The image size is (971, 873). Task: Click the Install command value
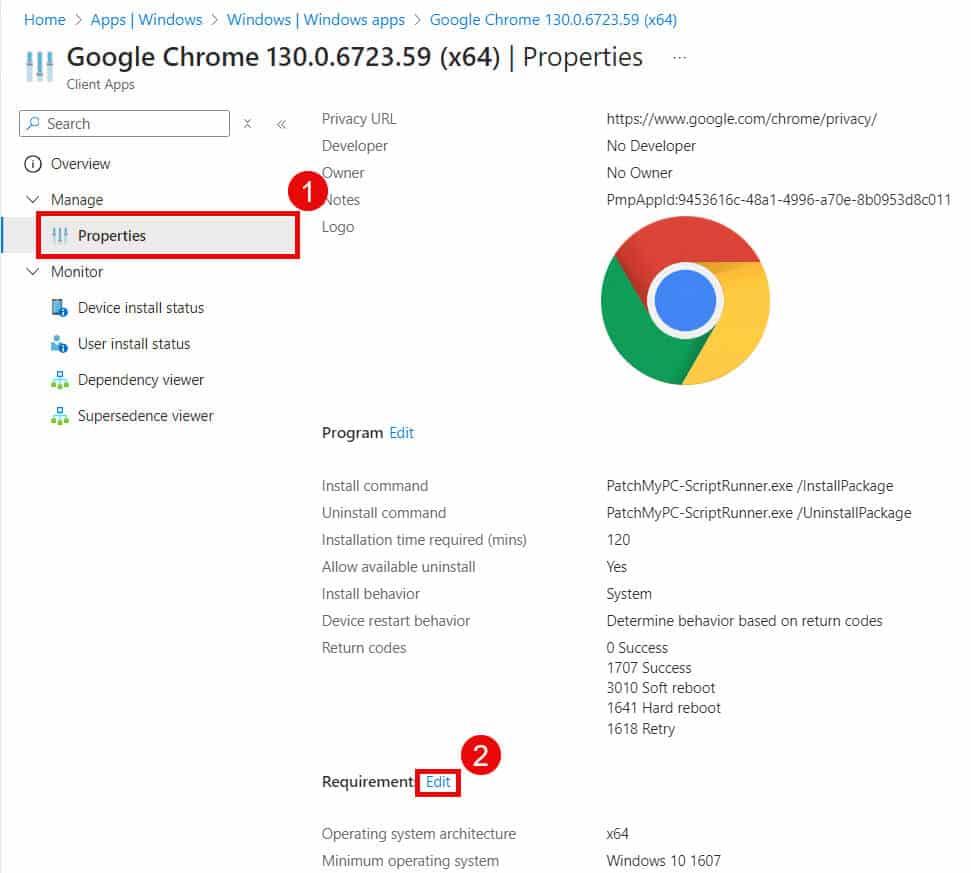749,486
